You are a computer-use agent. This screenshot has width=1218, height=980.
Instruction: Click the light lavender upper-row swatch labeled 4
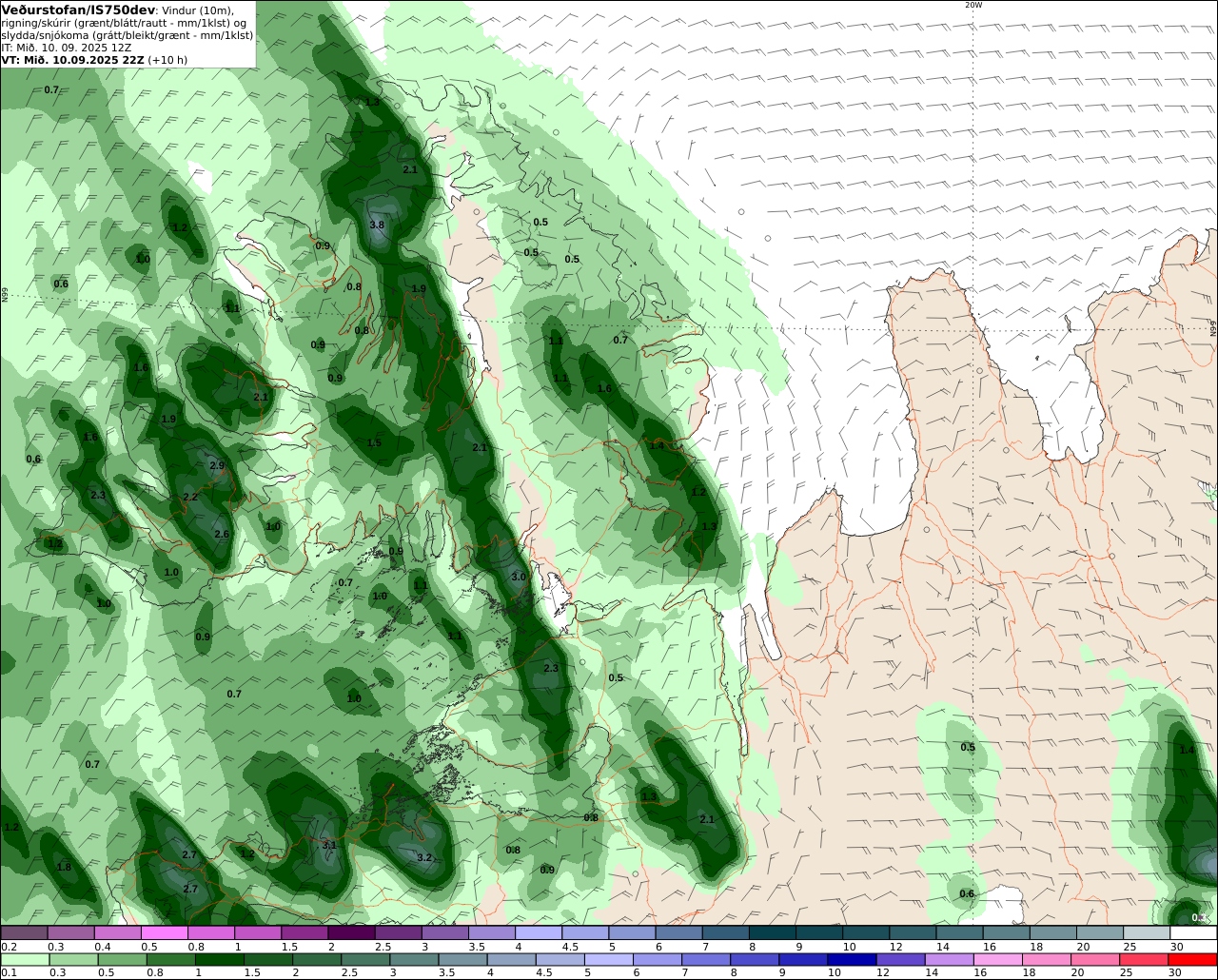[x=538, y=932]
